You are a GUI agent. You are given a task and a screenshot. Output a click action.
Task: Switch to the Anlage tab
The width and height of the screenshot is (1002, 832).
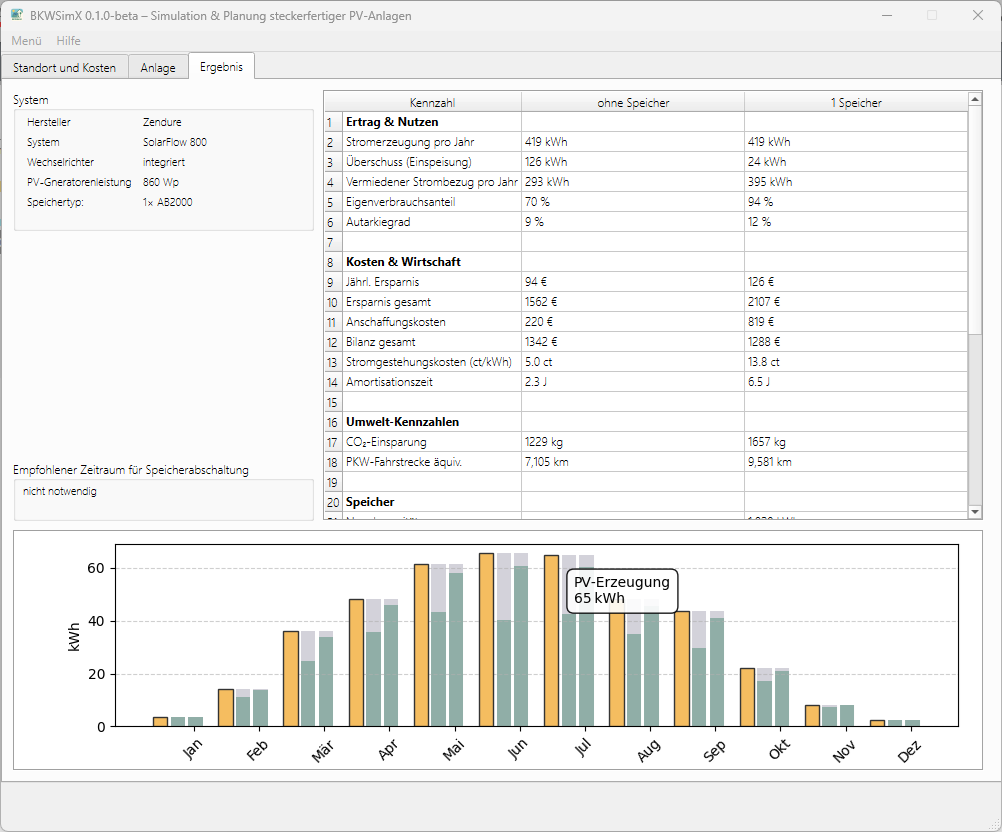[x=158, y=68]
